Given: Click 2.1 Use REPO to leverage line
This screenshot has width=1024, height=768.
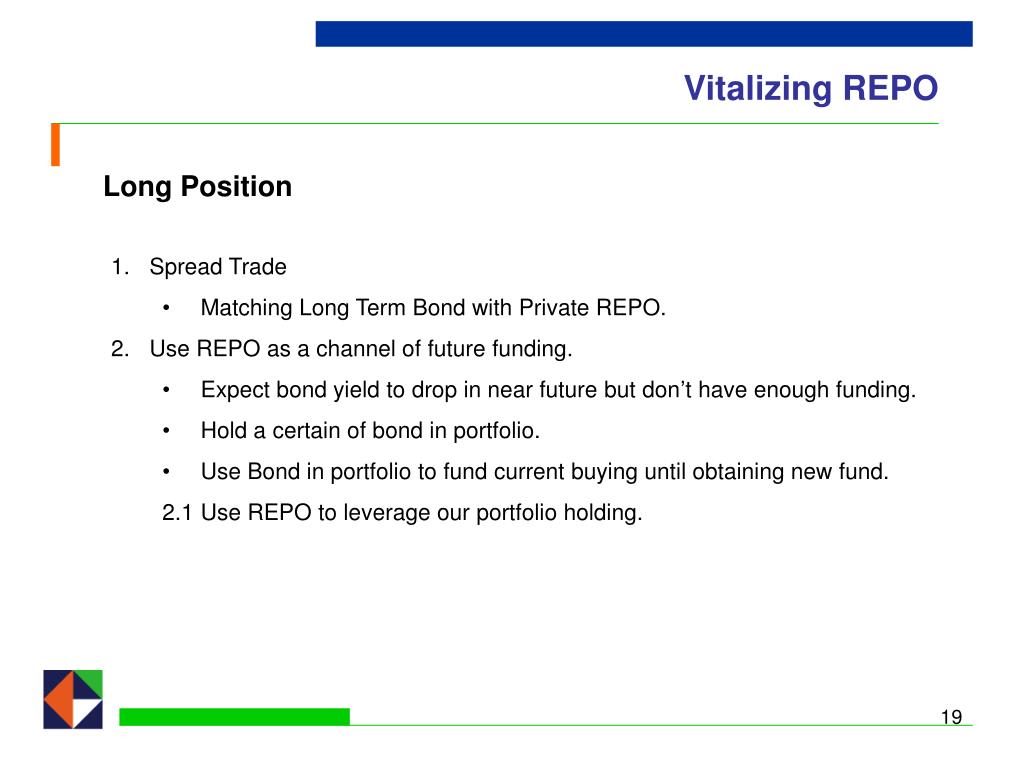Looking at the screenshot, I should point(402,513).
